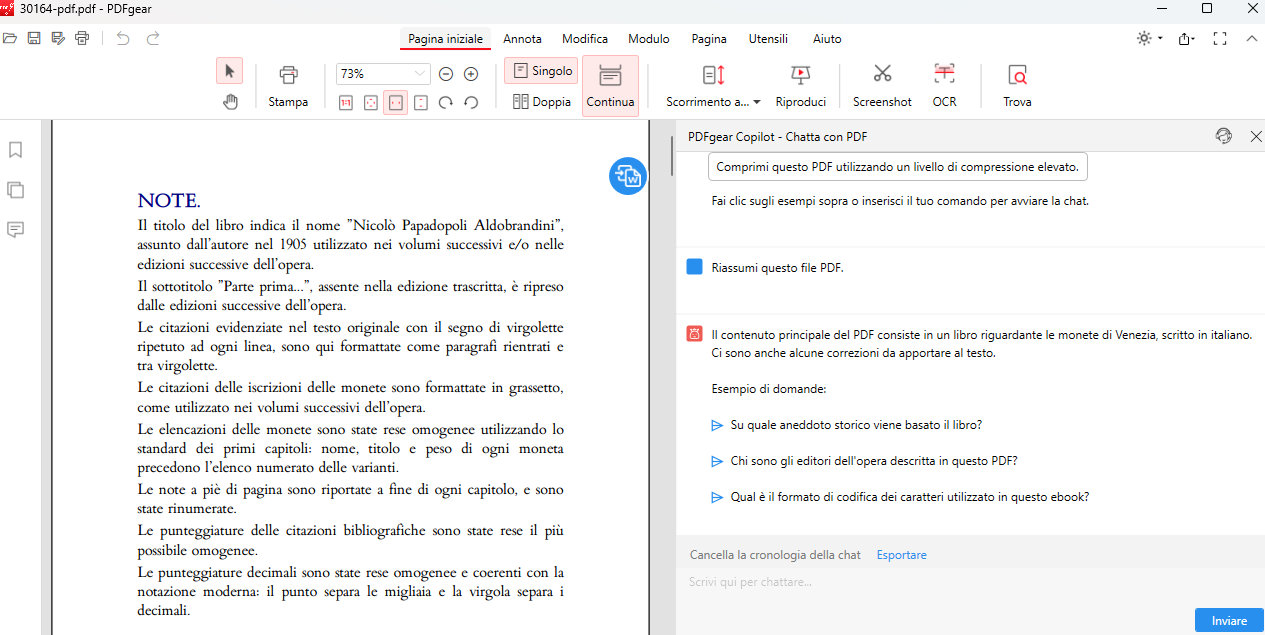Rotate page clockwise
1265x635 pixels.
pos(446,102)
